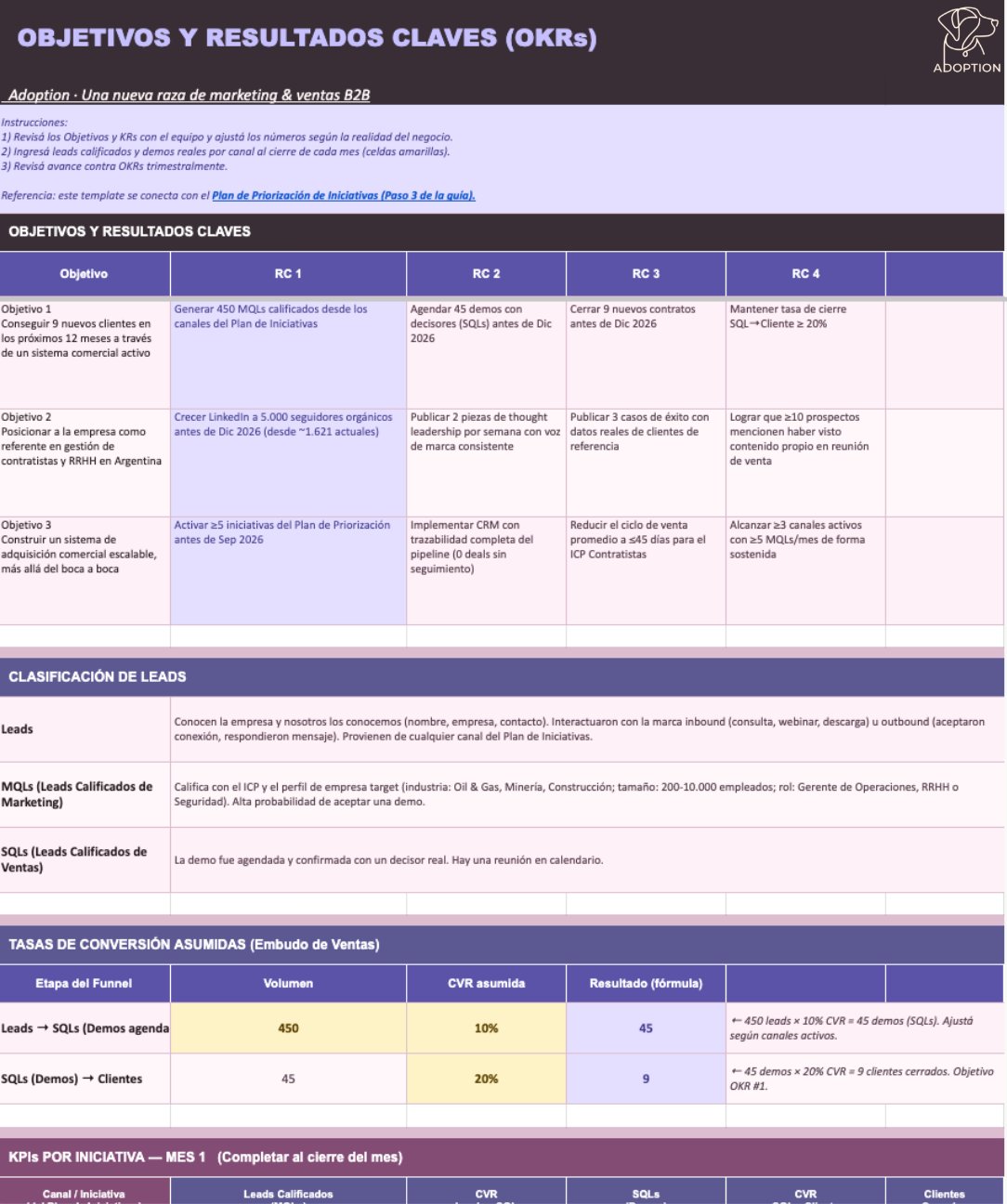
Task: Click the "SQLs (Leads Calificados de Ventas)" label
Action: pyautogui.click(x=85, y=859)
